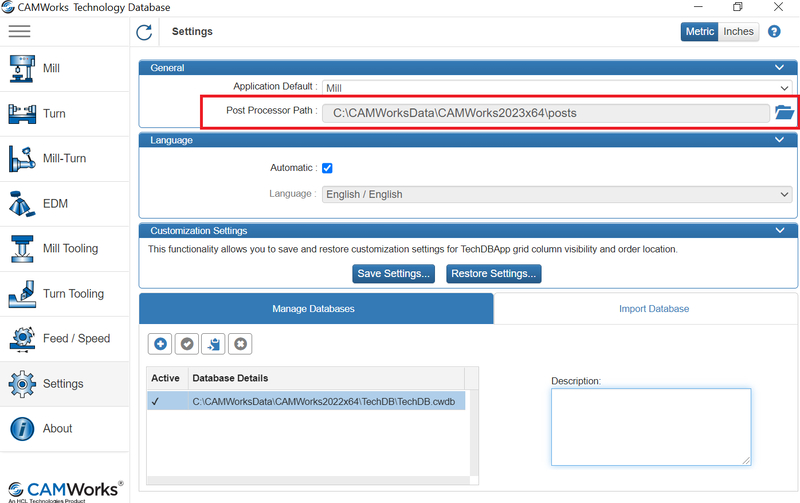Switch to the Import Database tab
The image size is (800, 503).
[653, 309]
